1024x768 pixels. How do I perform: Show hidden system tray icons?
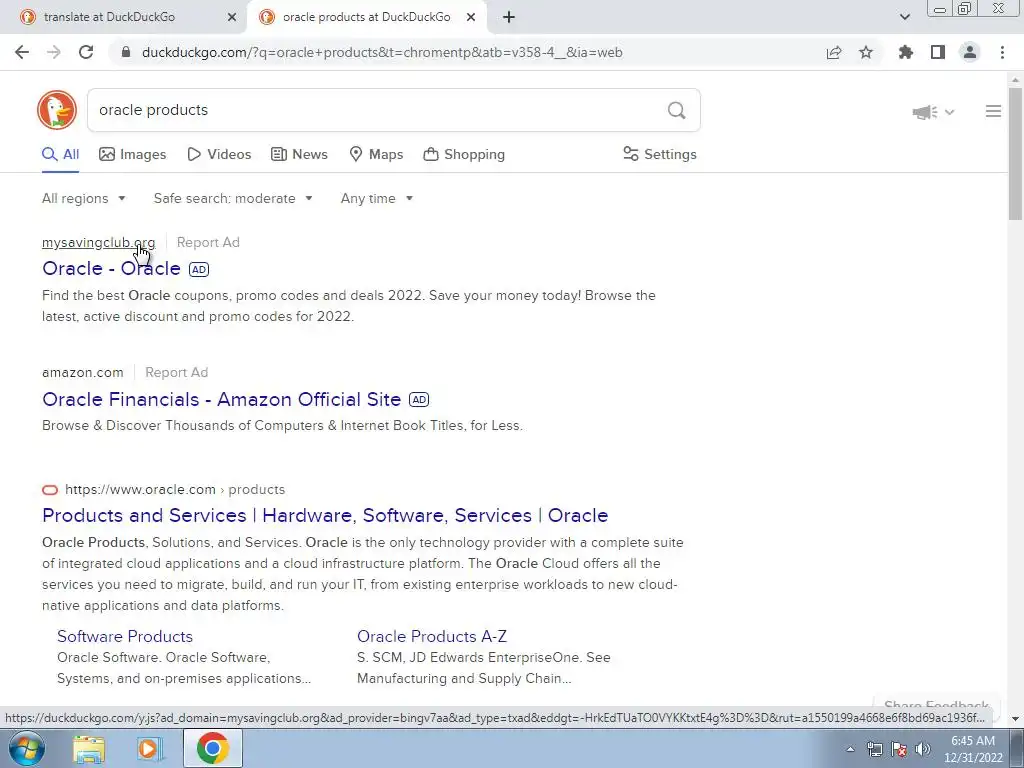pos(850,749)
